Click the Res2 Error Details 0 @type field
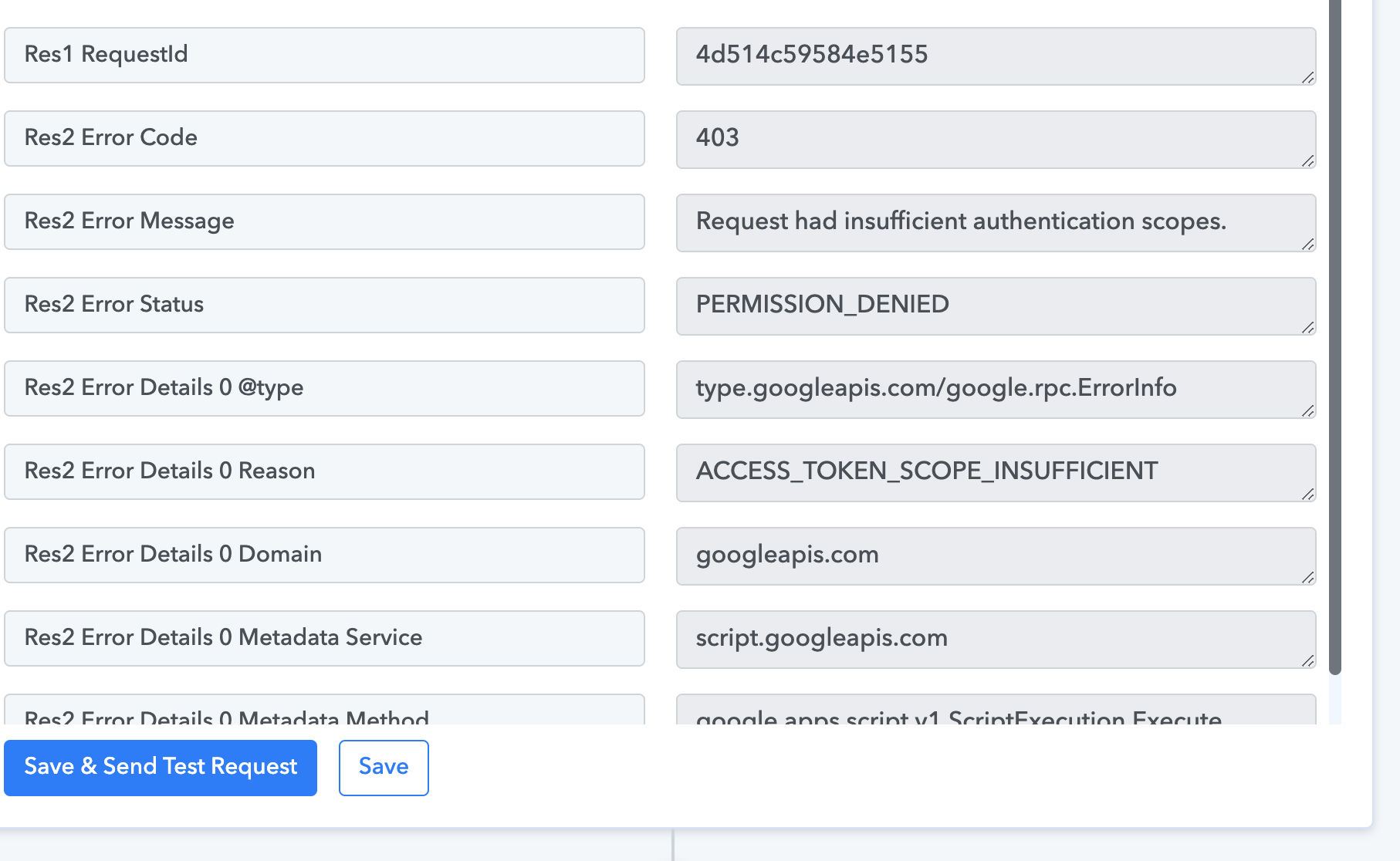 coord(324,389)
